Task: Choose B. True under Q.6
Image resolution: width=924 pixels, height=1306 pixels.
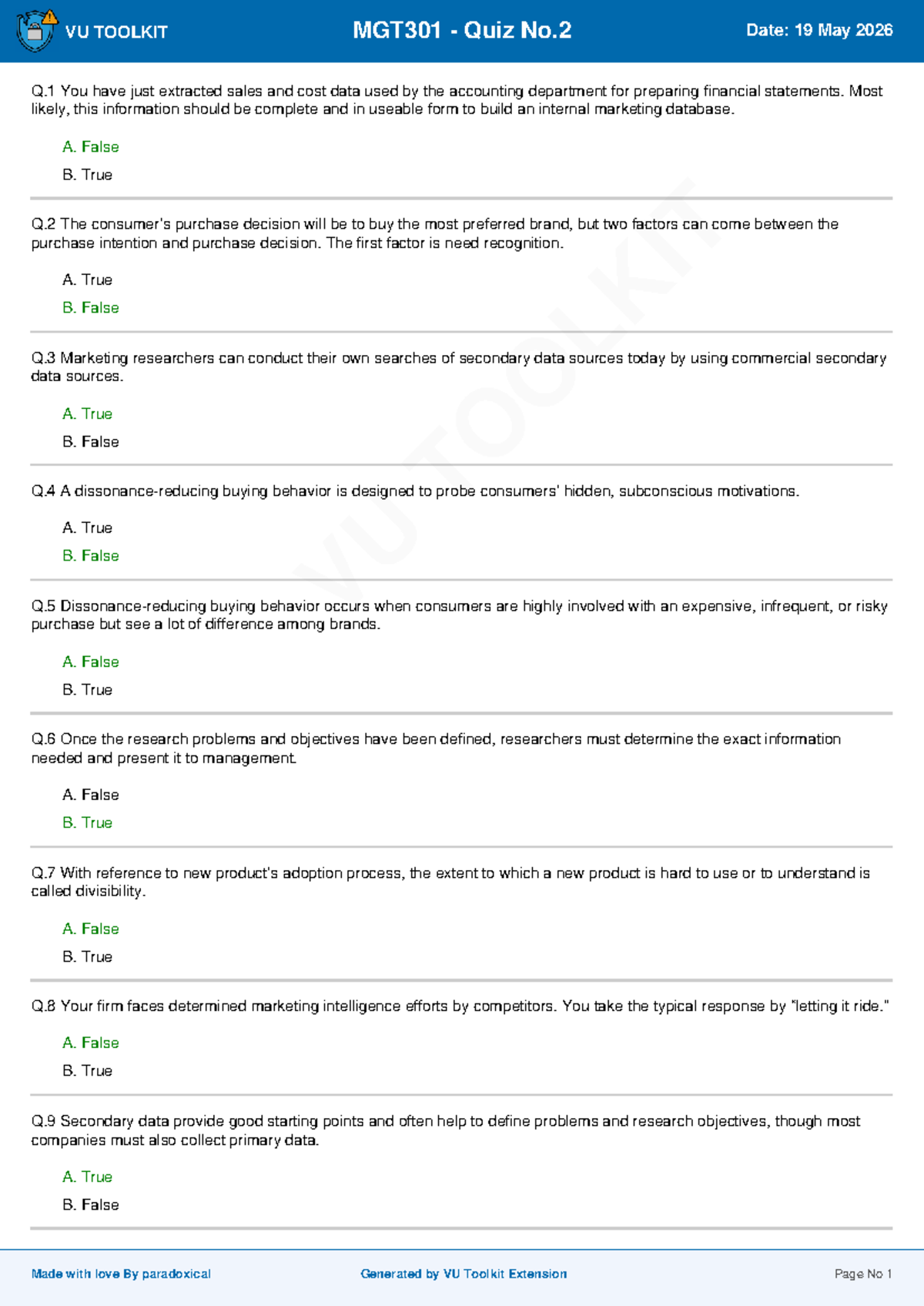Action: [x=88, y=822]
